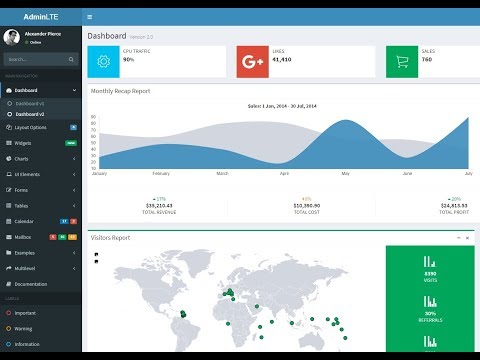Screen dimensions: 480x360
Task: Select the Dashboard v2 circle marker
Action: (x=10, y=114)
